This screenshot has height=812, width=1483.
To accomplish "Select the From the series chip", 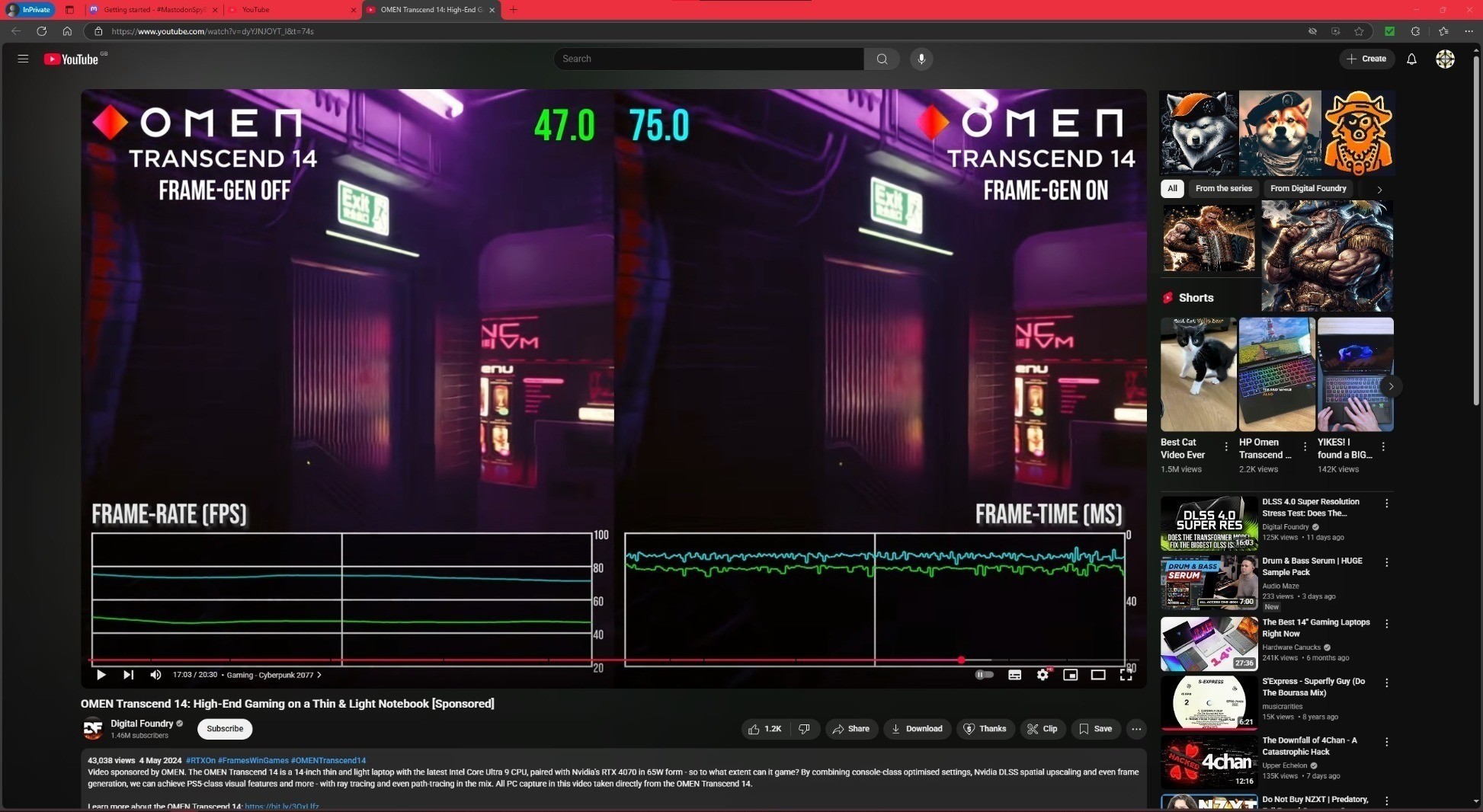I will [x=1223, y=188].
